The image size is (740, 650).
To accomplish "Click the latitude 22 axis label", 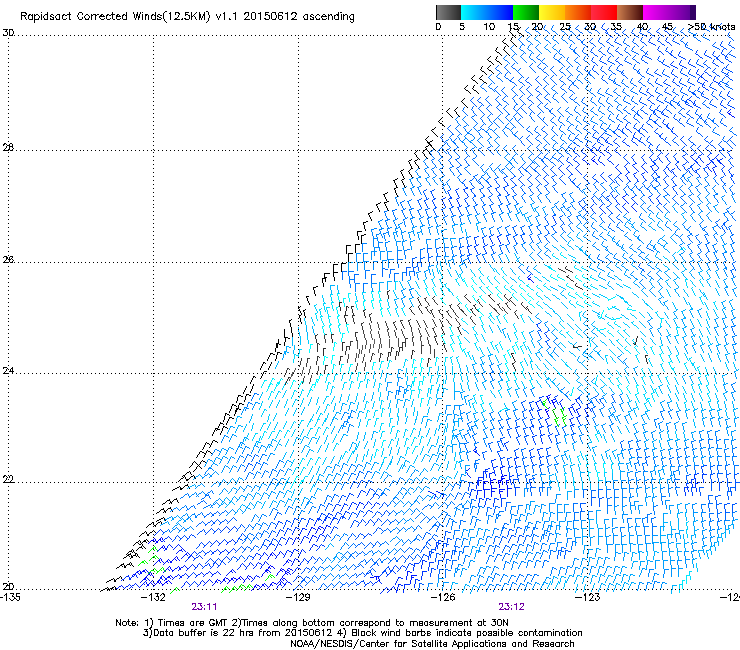I will (x=8, y=479).
